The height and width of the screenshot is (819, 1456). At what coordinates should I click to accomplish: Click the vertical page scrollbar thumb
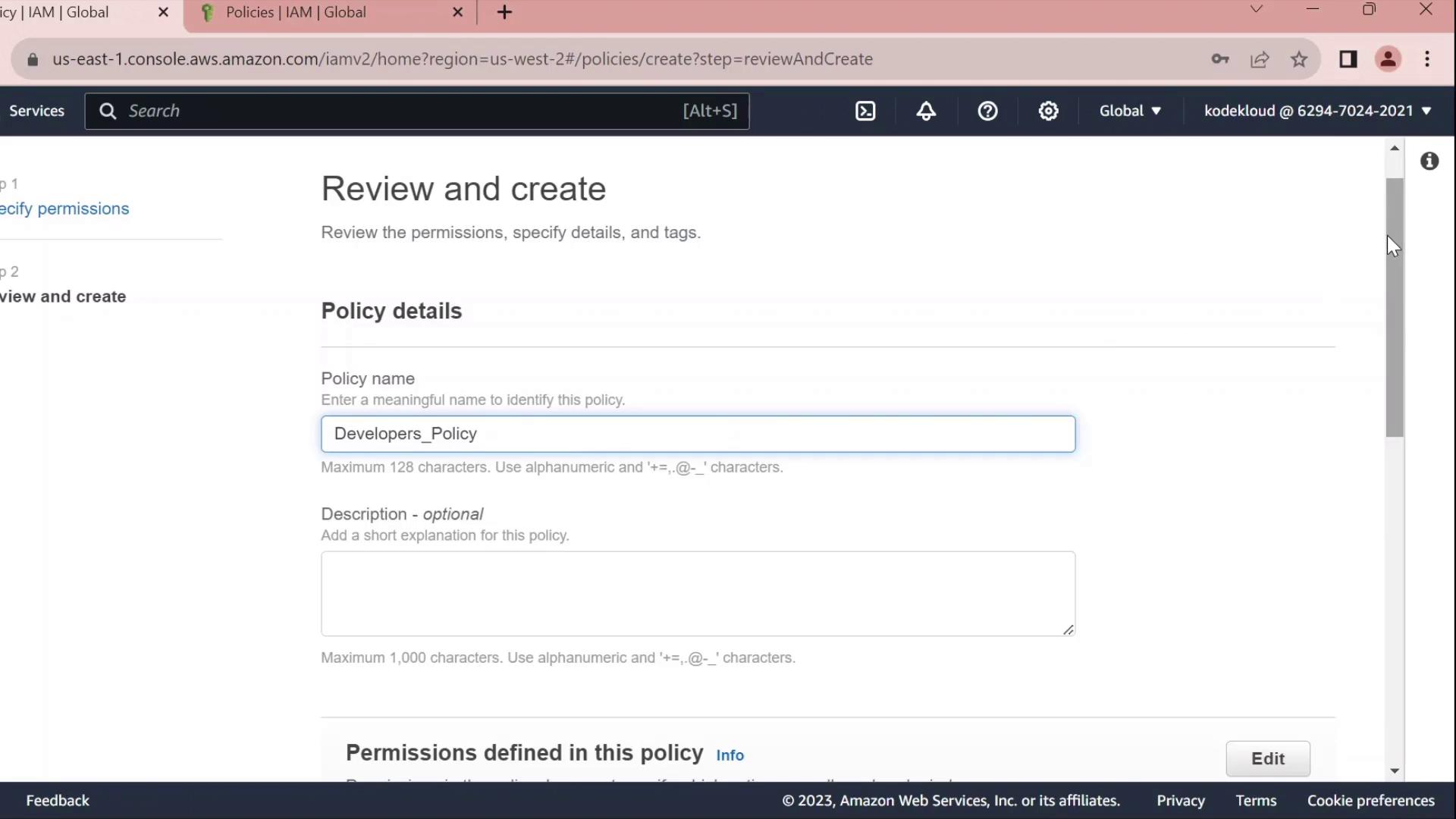(x=1395, y=307)
